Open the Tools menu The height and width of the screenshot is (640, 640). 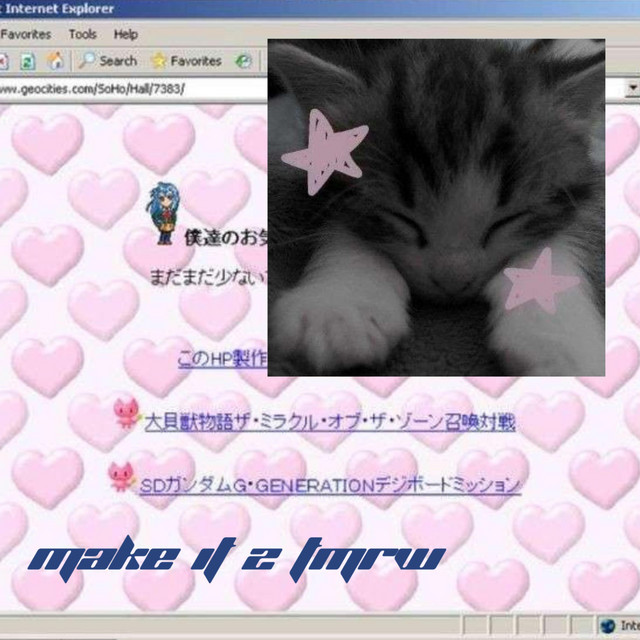83,34
